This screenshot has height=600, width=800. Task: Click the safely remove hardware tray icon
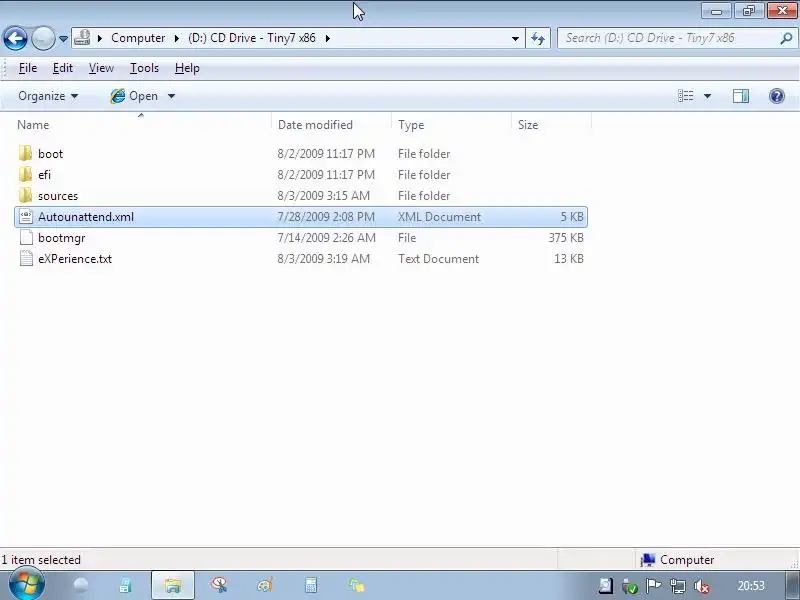[x=630, y=586]
